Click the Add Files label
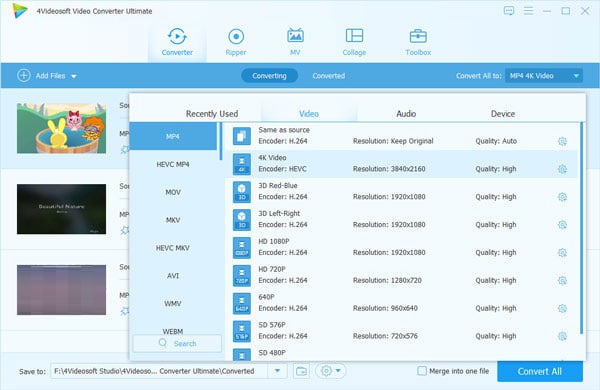Viewport: 600px width, 390px height. pyautogui.click(x=51, y=76)
